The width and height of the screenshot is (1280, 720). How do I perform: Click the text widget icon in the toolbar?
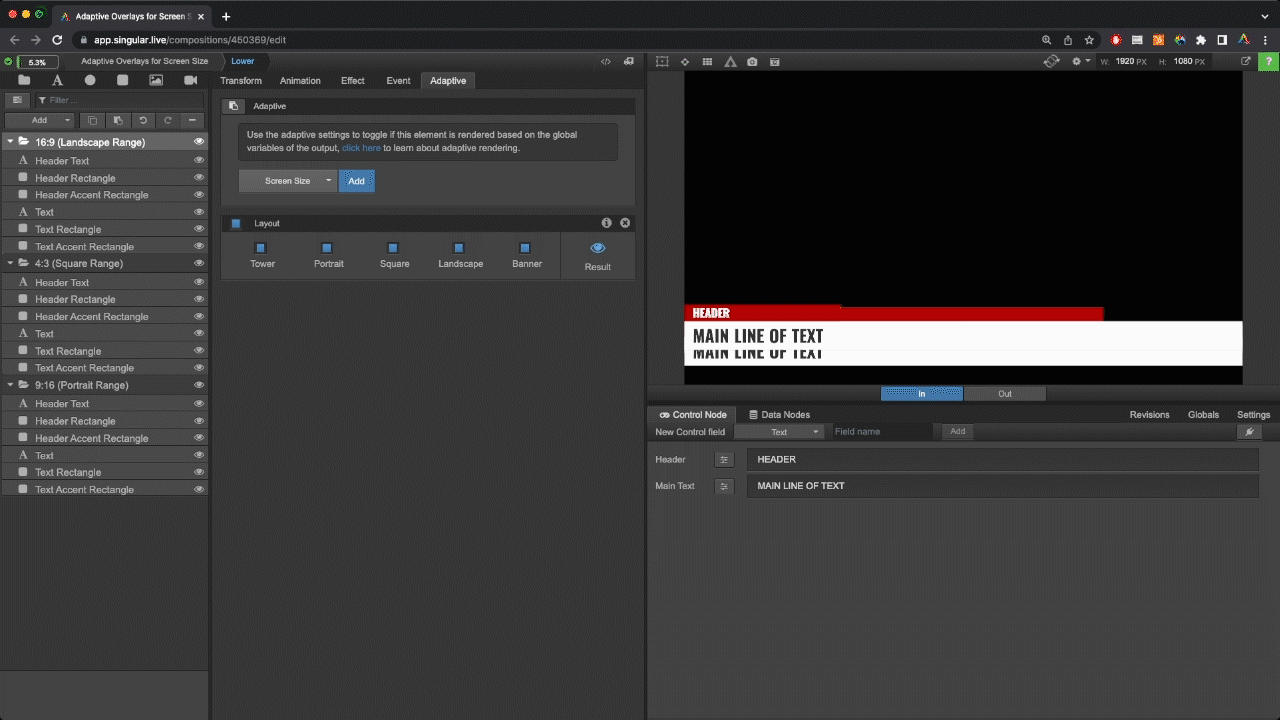tap(57, 80)
